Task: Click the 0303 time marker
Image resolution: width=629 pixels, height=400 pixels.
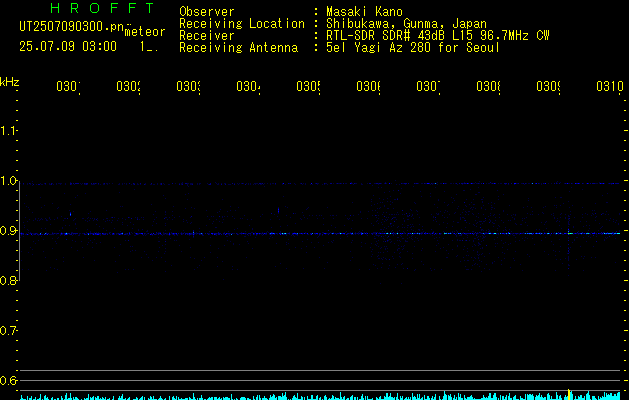Action: (189, 87)
